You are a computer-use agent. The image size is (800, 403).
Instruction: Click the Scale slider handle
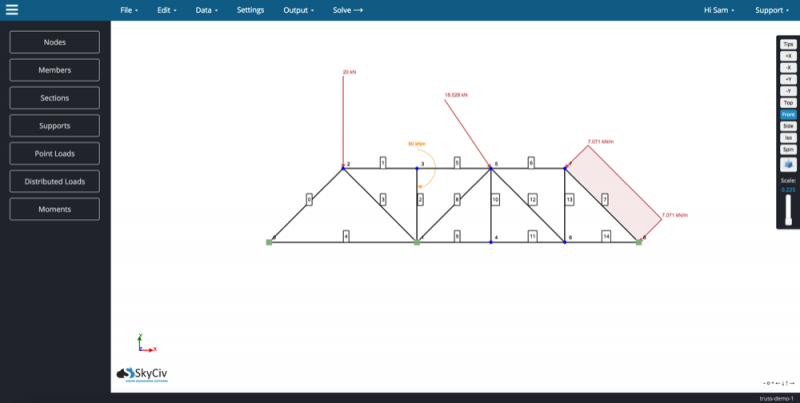[788, 221]
